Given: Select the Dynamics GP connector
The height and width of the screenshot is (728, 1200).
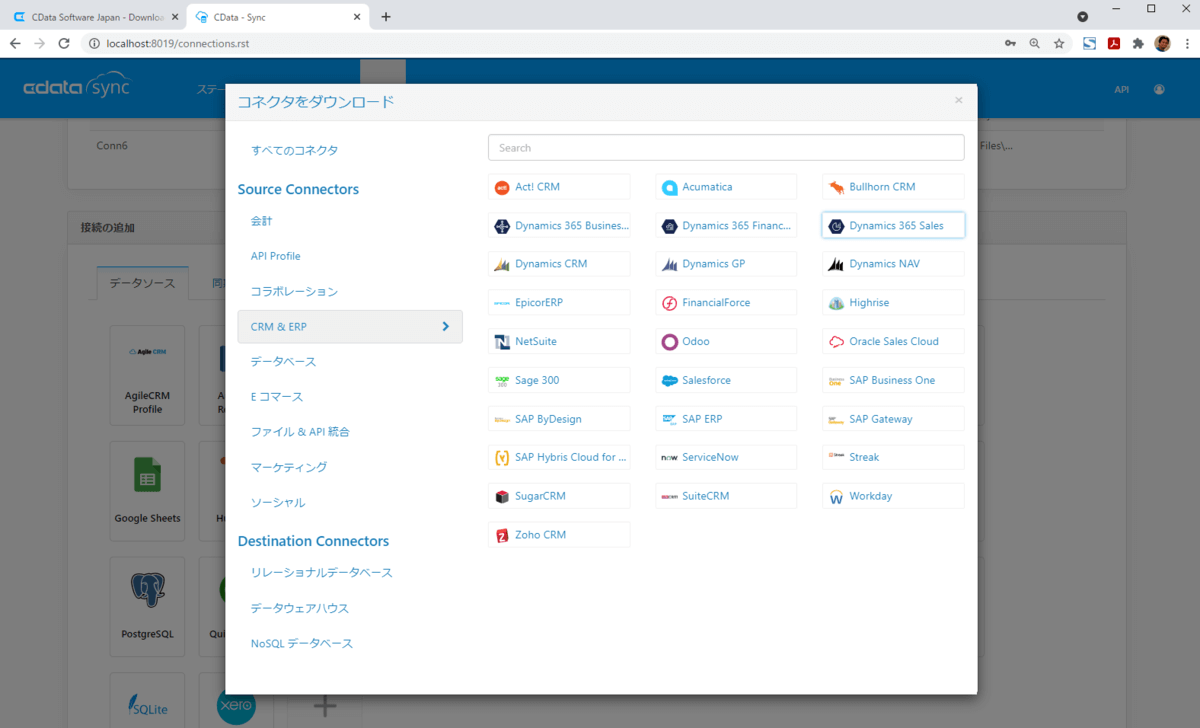Looking at the screenshot, I should (x=726, y=264).
